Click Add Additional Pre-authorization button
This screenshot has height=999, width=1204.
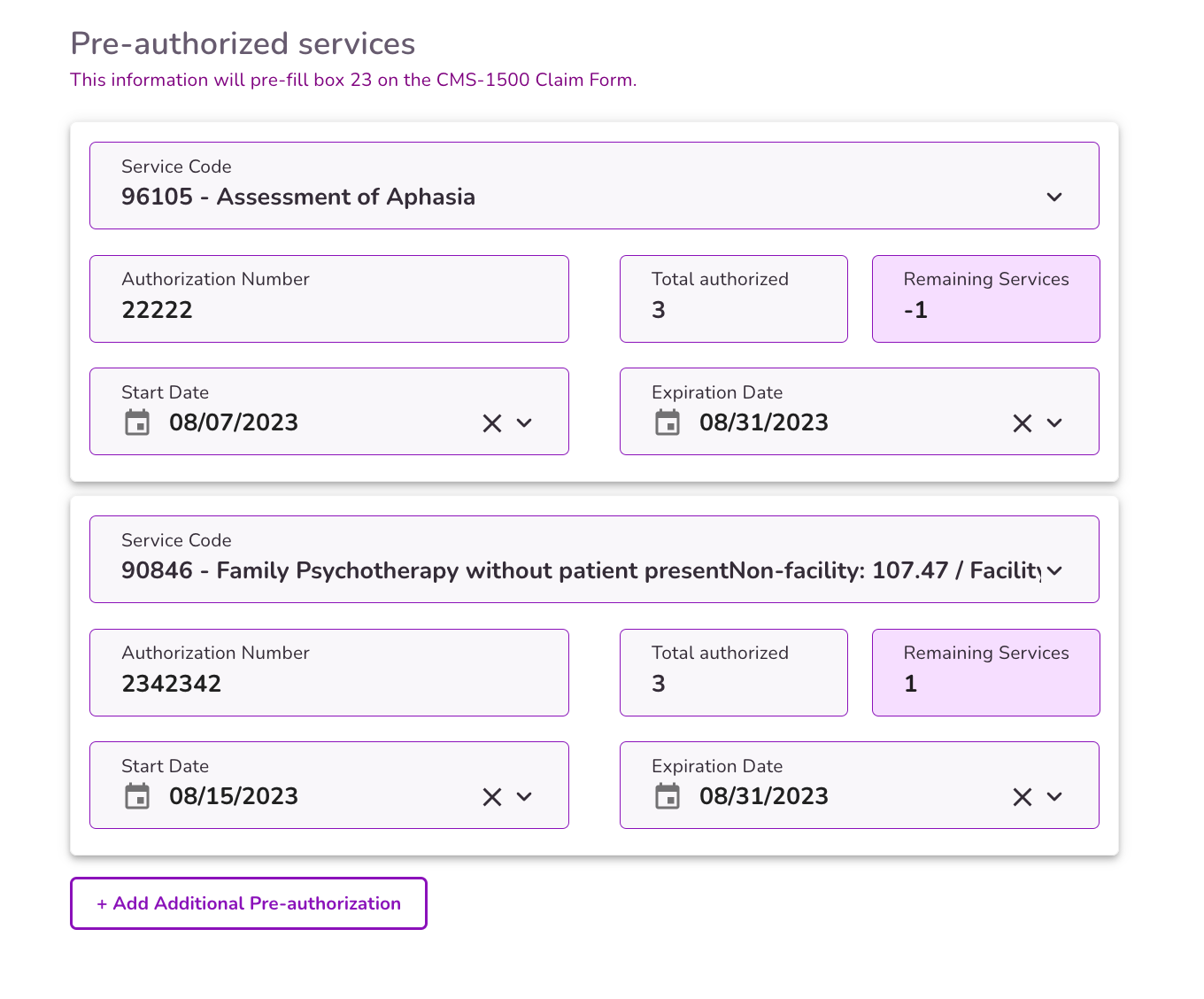pyautogui.click(x=249, y=903)
